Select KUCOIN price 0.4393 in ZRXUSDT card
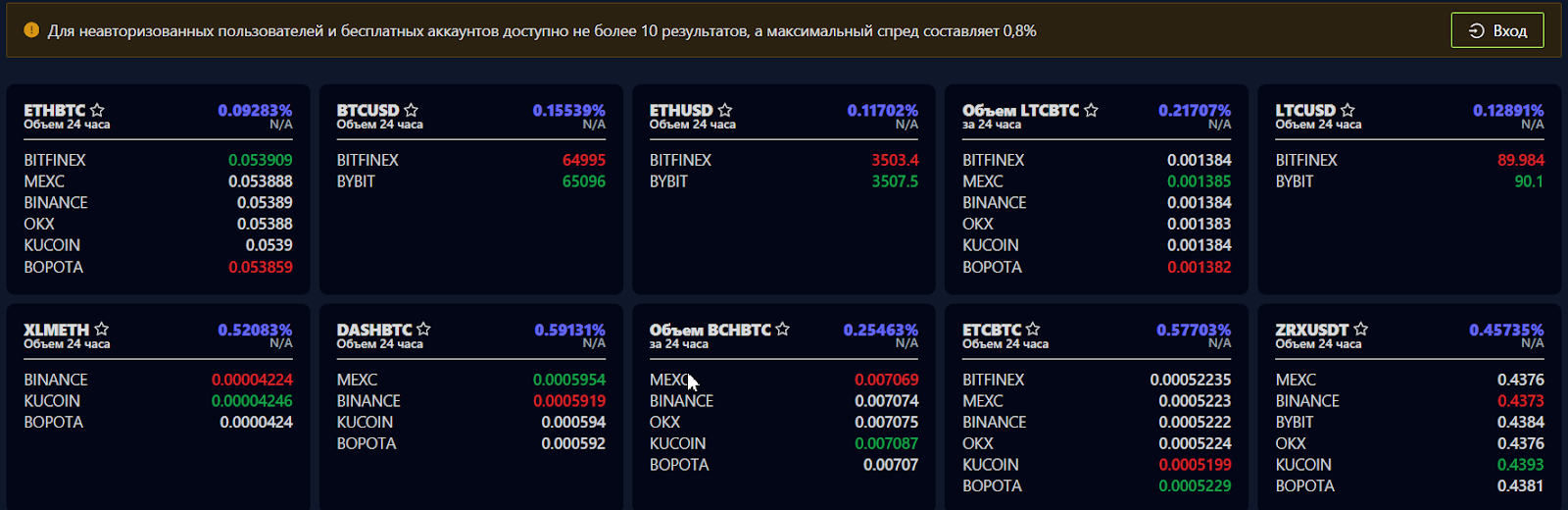The image size is (1568, 510). [1521, 465]
